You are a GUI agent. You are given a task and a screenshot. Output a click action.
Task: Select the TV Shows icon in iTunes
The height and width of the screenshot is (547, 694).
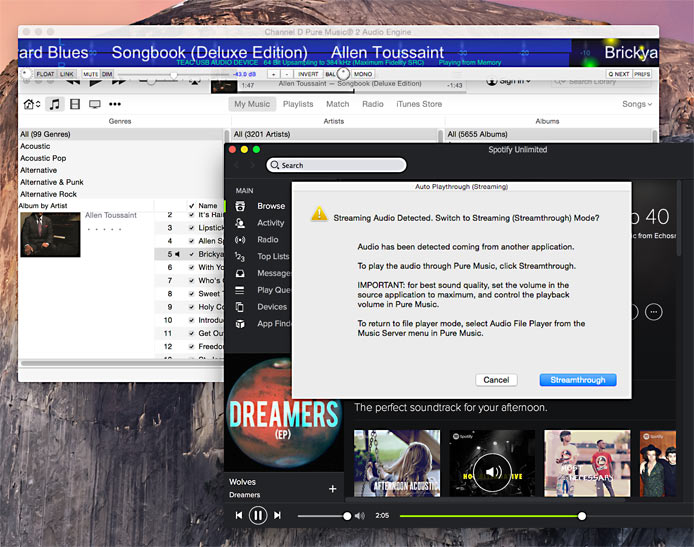[95, 104]
